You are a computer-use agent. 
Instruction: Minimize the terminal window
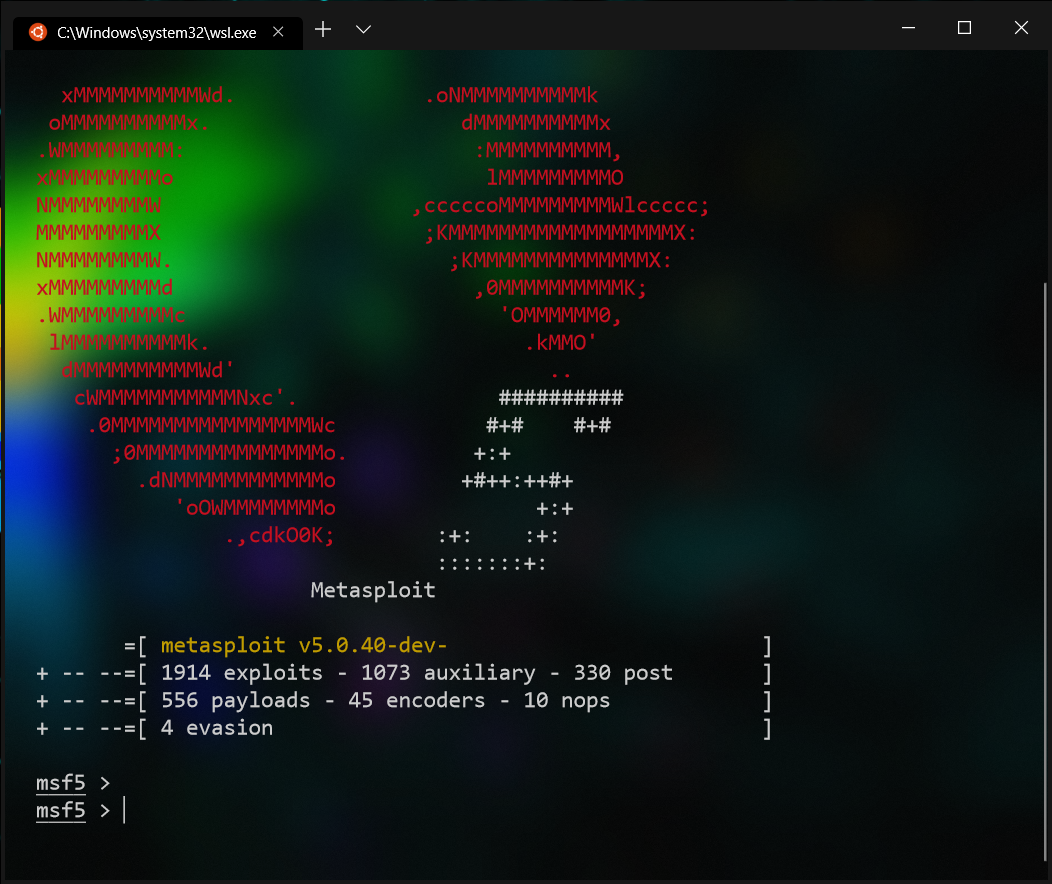(x=908, y=27)
